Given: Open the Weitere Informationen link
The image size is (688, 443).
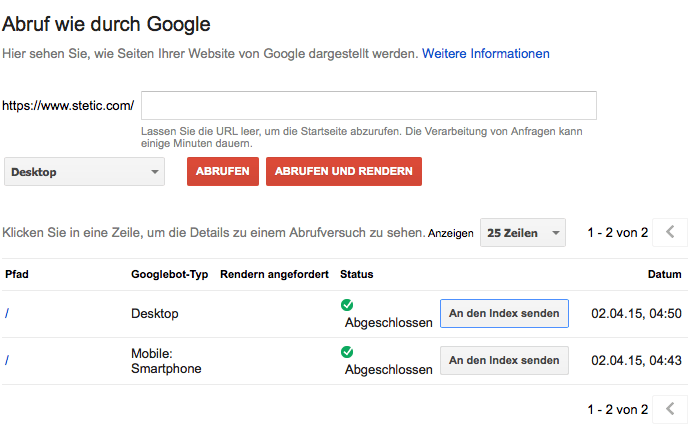Looking at the screenshot, I should point(486,54).
